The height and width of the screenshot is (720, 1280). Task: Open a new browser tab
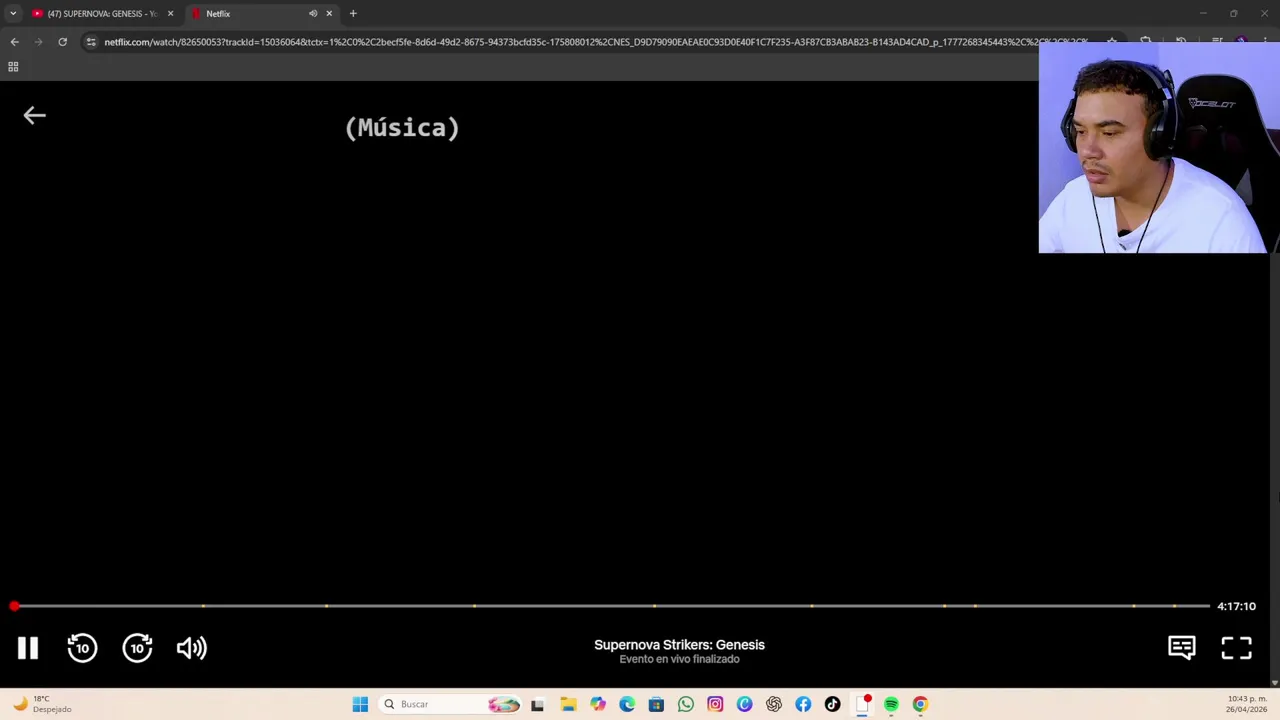click(353, 14)
